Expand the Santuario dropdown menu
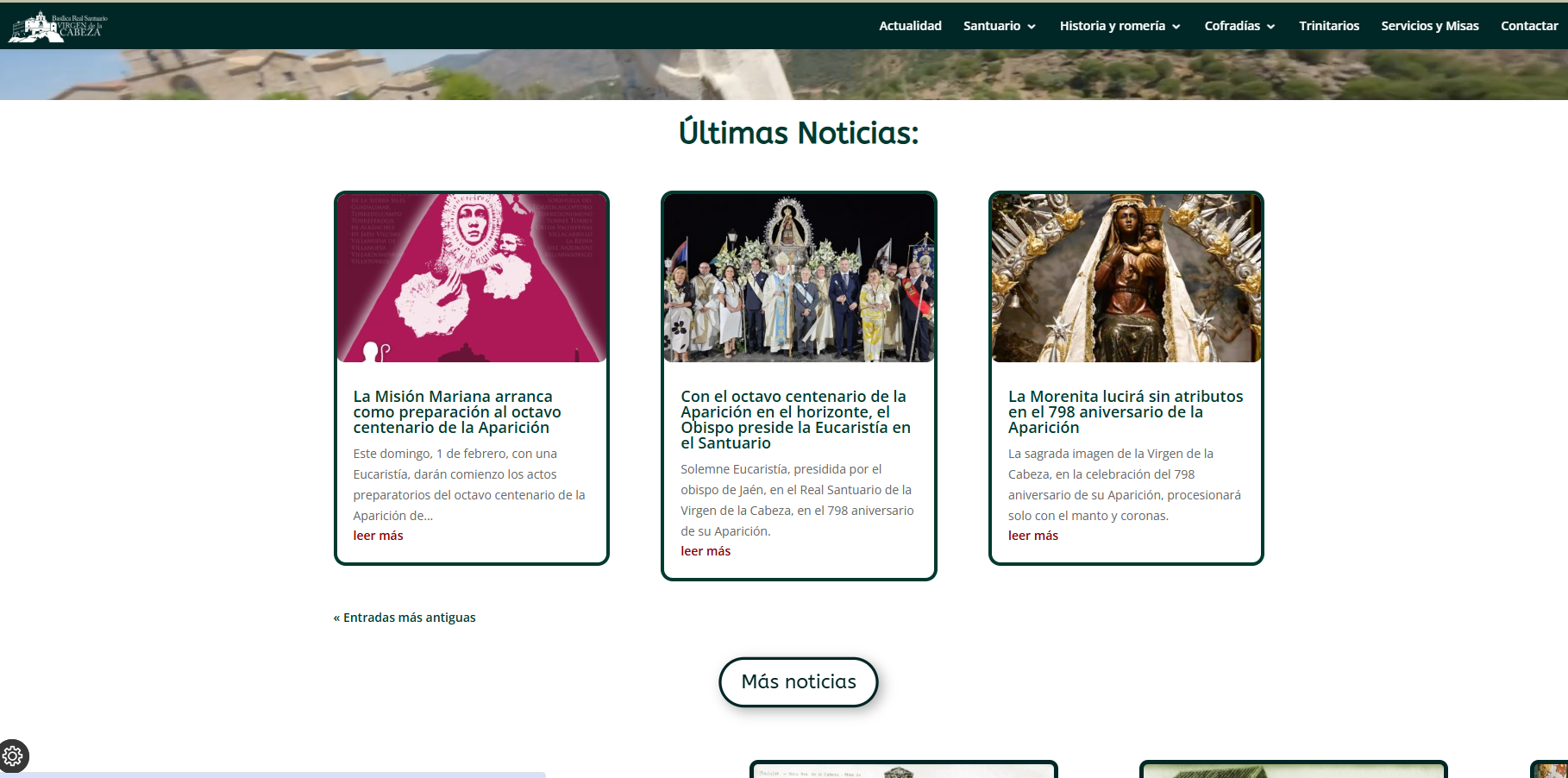 pyautogui.click(x=1000, y=26)
